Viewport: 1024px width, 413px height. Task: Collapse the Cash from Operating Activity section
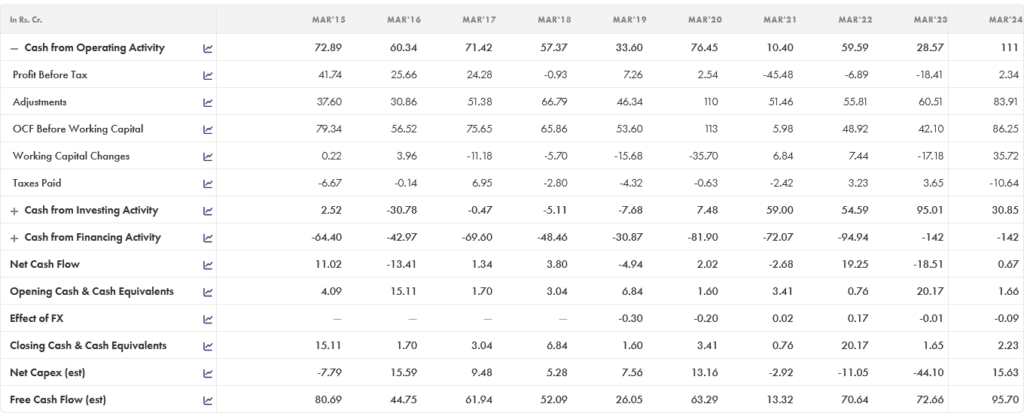[14, 48]
